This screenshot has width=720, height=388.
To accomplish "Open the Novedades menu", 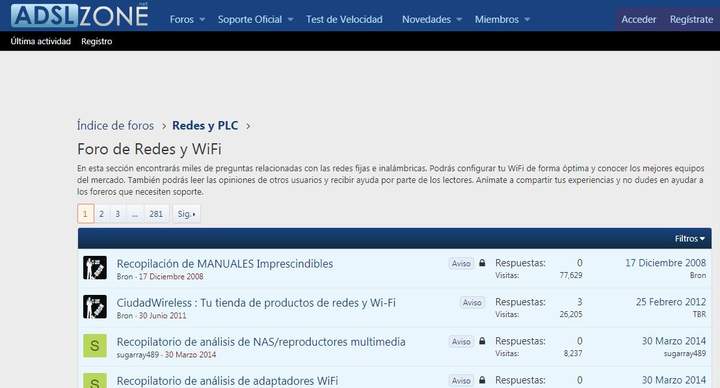I will pos(426,19).
